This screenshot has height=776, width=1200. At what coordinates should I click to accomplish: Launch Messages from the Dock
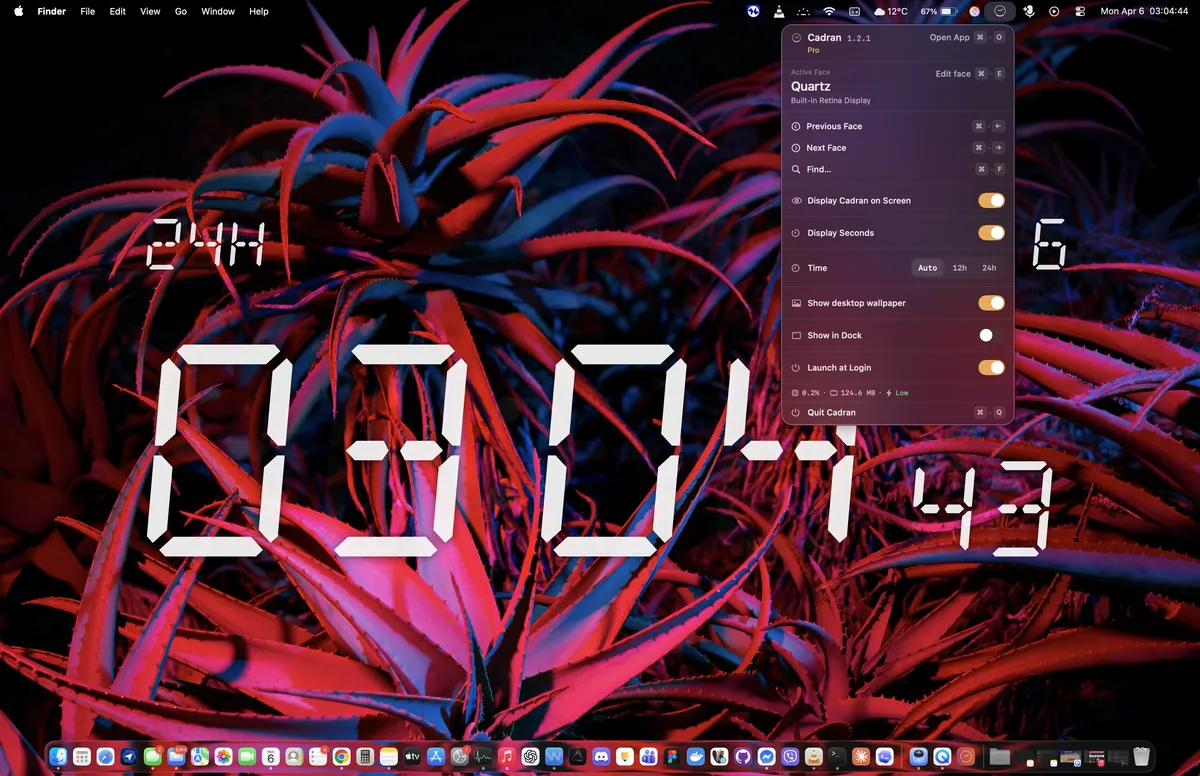[x=153, y=757]
